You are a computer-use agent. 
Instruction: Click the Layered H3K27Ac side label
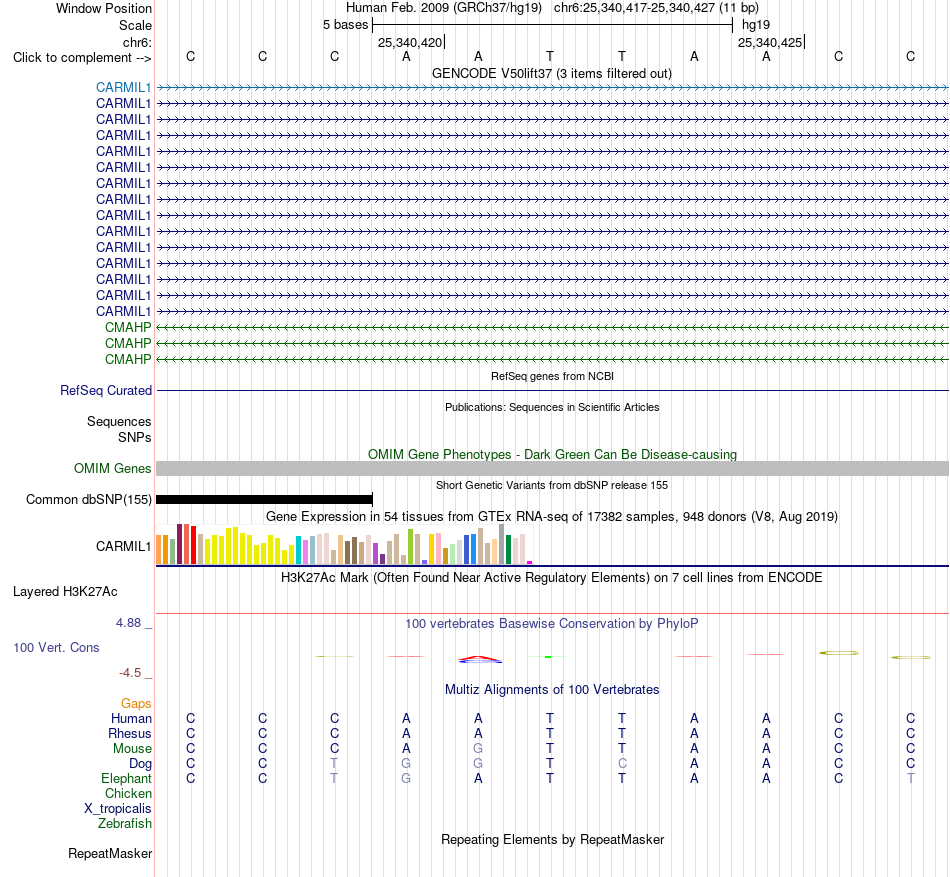[65, 592]
